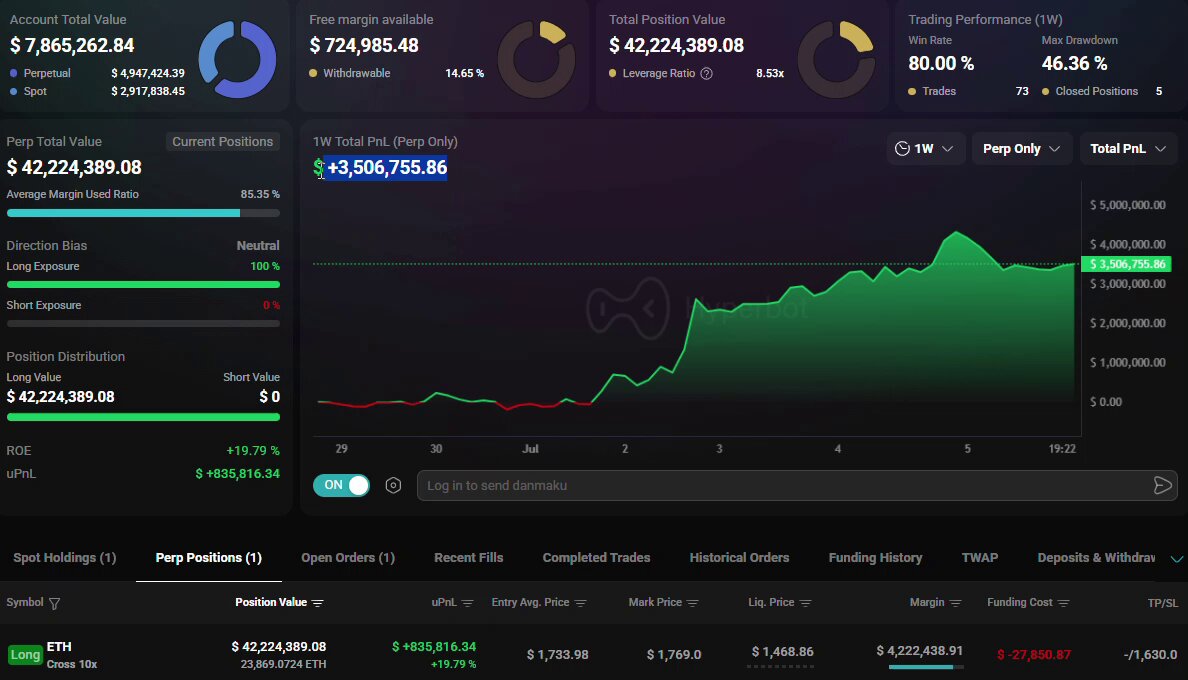
Task: Expand the tabs overflow chevron
Action: (x=1177, y=559)
